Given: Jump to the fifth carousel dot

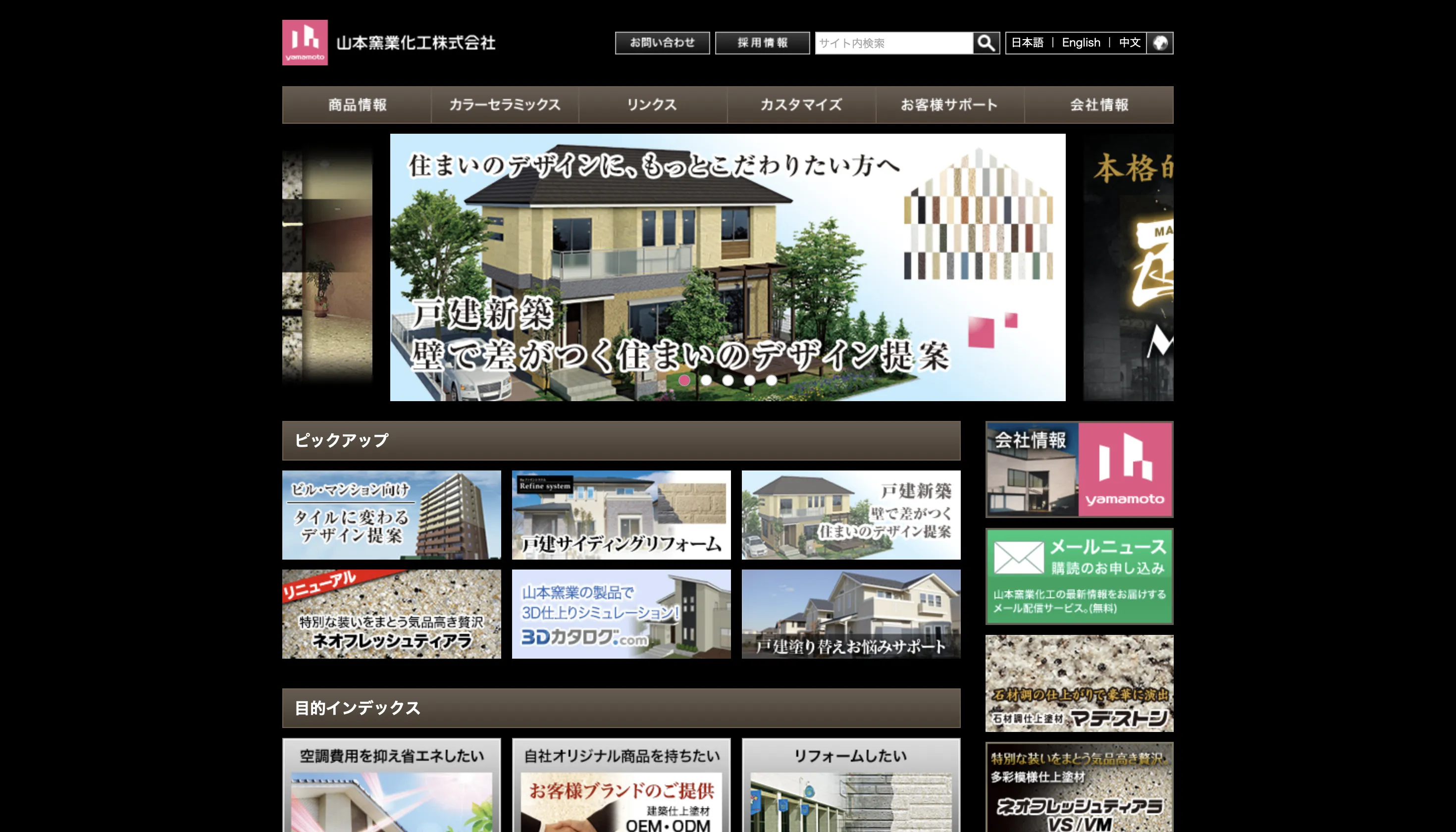Looking at the screenshot, I should [x=772, y=380].
